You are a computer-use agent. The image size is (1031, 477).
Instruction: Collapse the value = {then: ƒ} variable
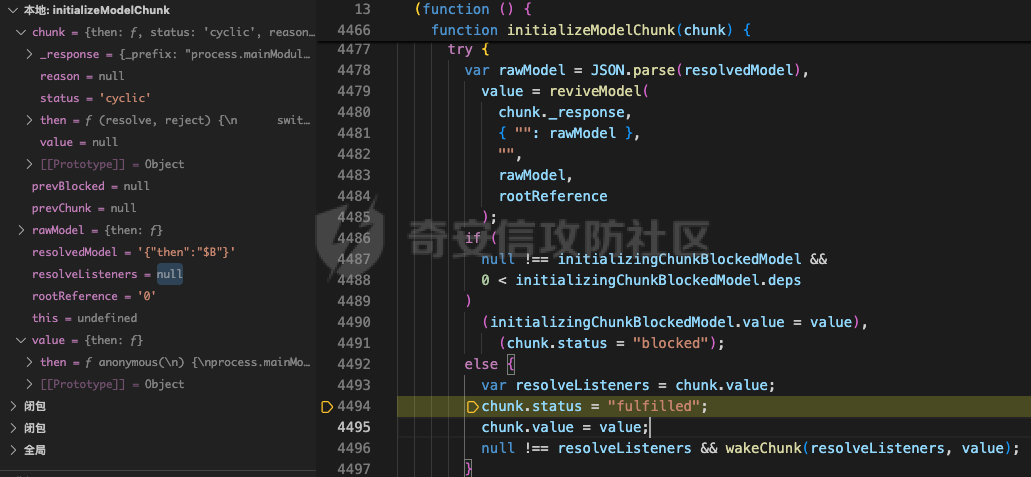pos(22,340)
